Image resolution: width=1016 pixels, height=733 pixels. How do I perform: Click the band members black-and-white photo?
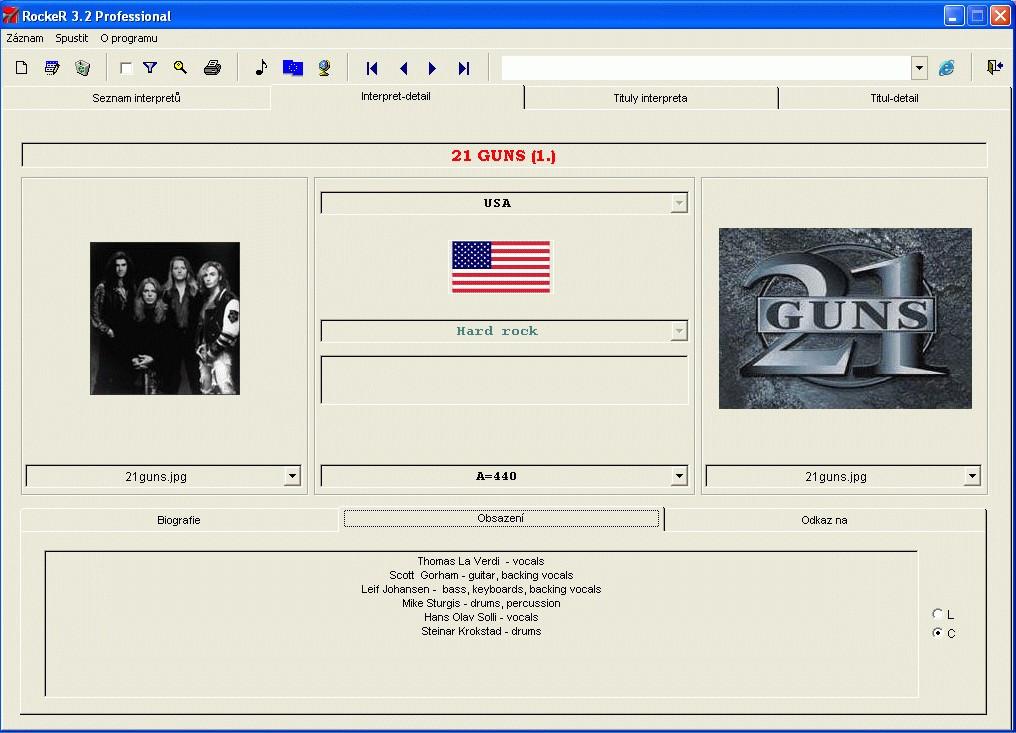point(165,318)
